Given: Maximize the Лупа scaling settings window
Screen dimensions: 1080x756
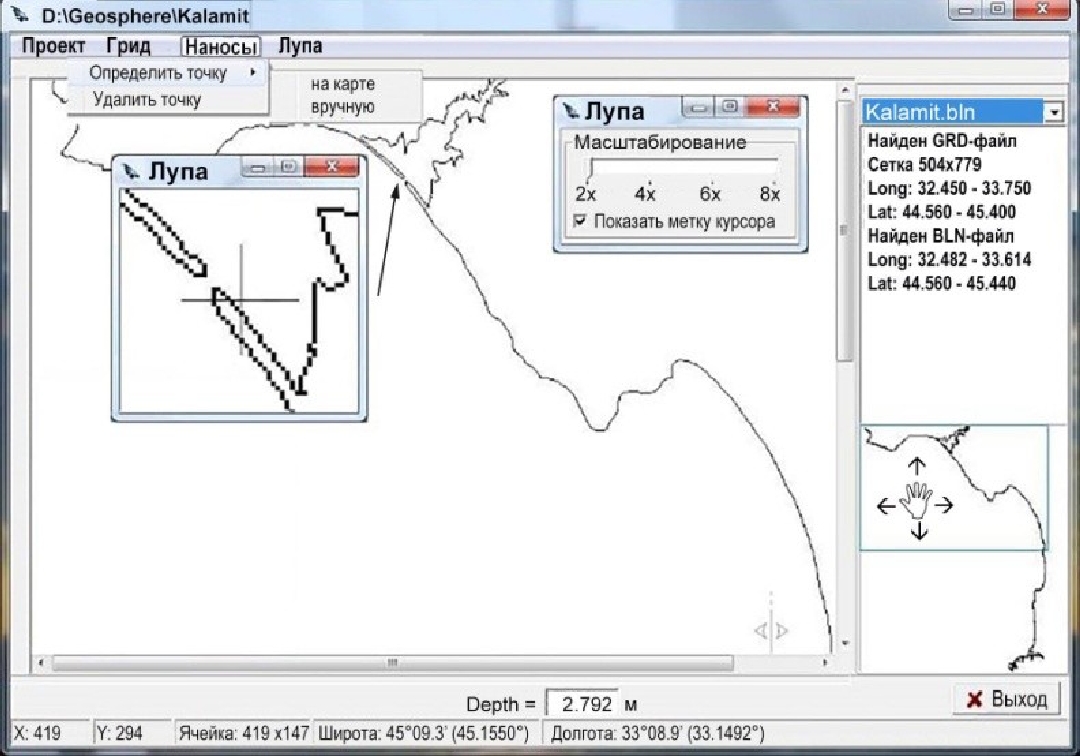Looking at the screenshot, I should [730, 108].
